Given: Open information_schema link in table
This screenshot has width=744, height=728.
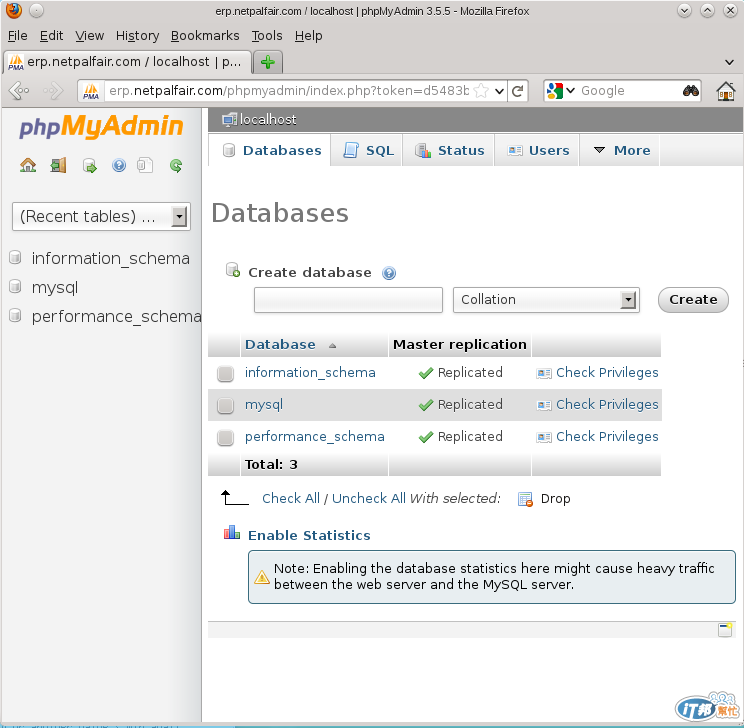Looking at the screenshot, I should [x=310, y=373].
